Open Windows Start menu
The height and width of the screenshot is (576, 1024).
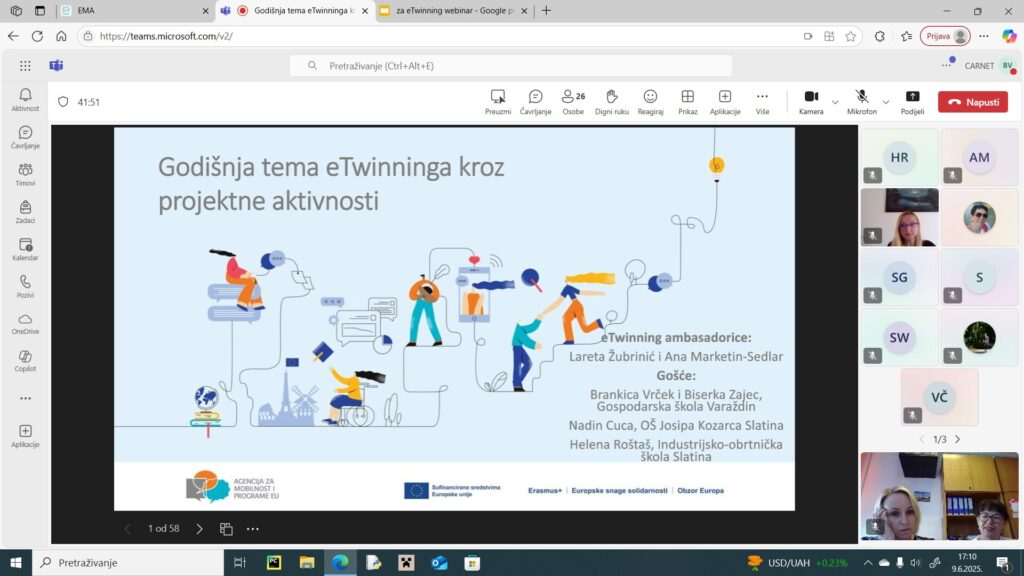pos(16,562)
